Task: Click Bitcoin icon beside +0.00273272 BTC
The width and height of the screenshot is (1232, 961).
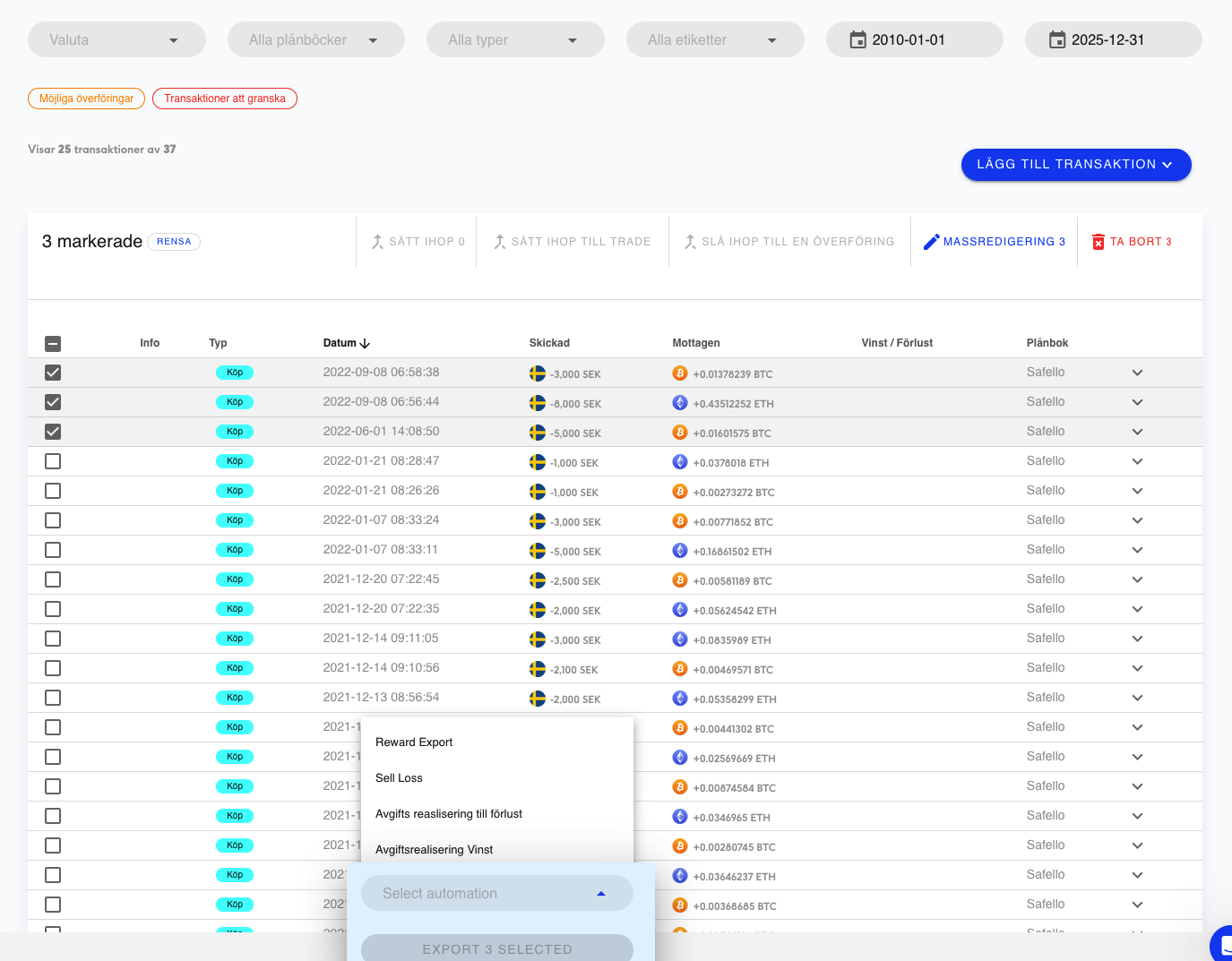Action: point(680,492)
